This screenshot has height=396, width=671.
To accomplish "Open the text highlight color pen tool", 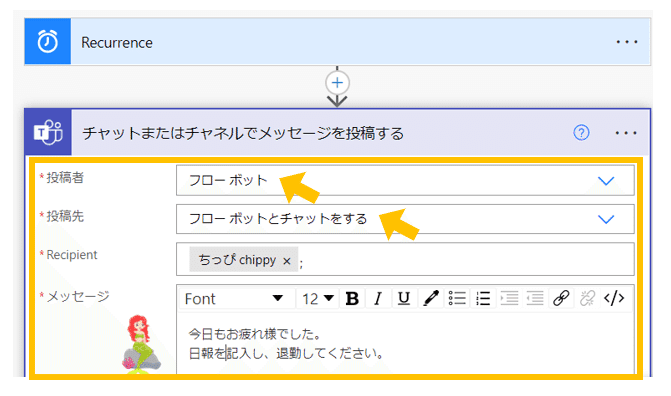I will coord(431,298).
